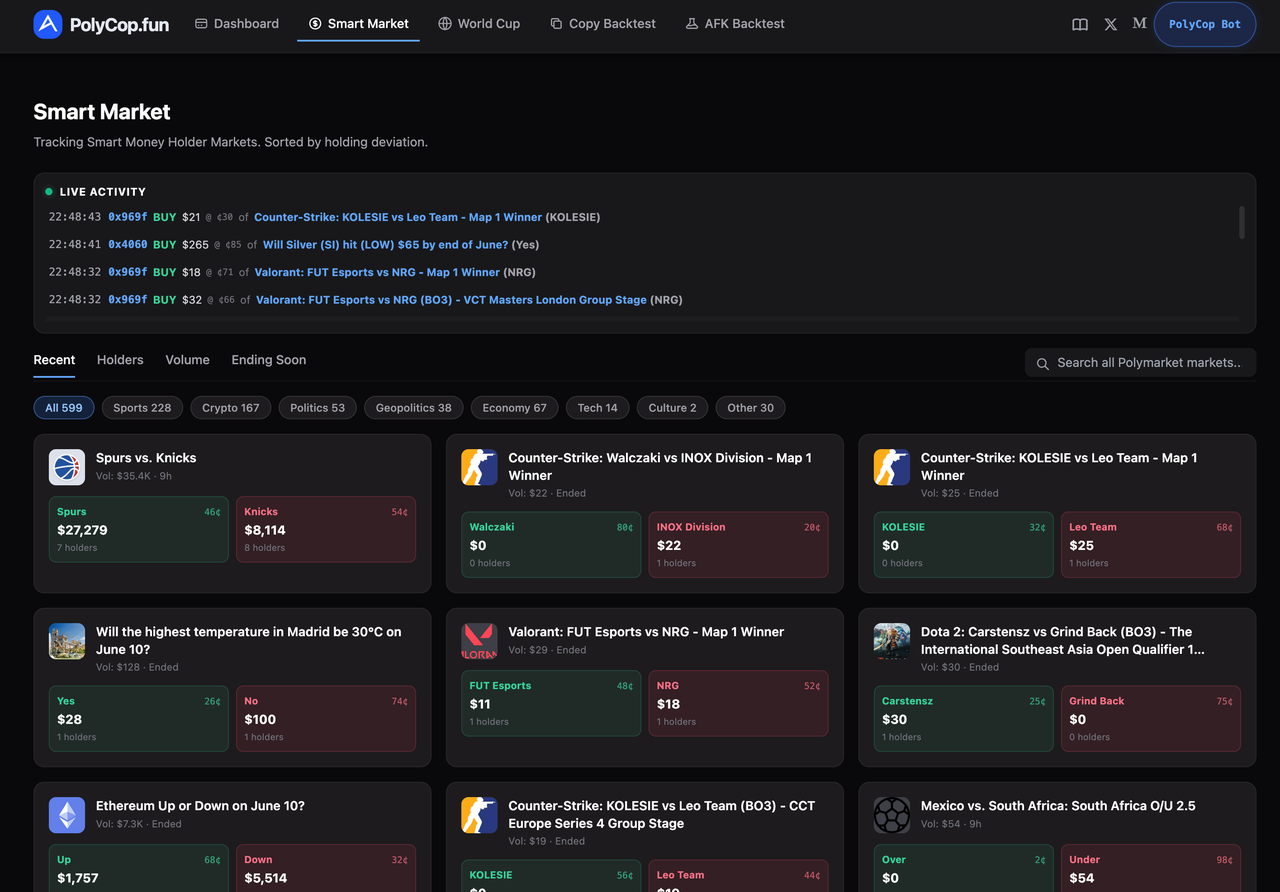Click the LIVE ACTIVITY heading
The width and height of the screenshot is (1280, 892).
103,192
